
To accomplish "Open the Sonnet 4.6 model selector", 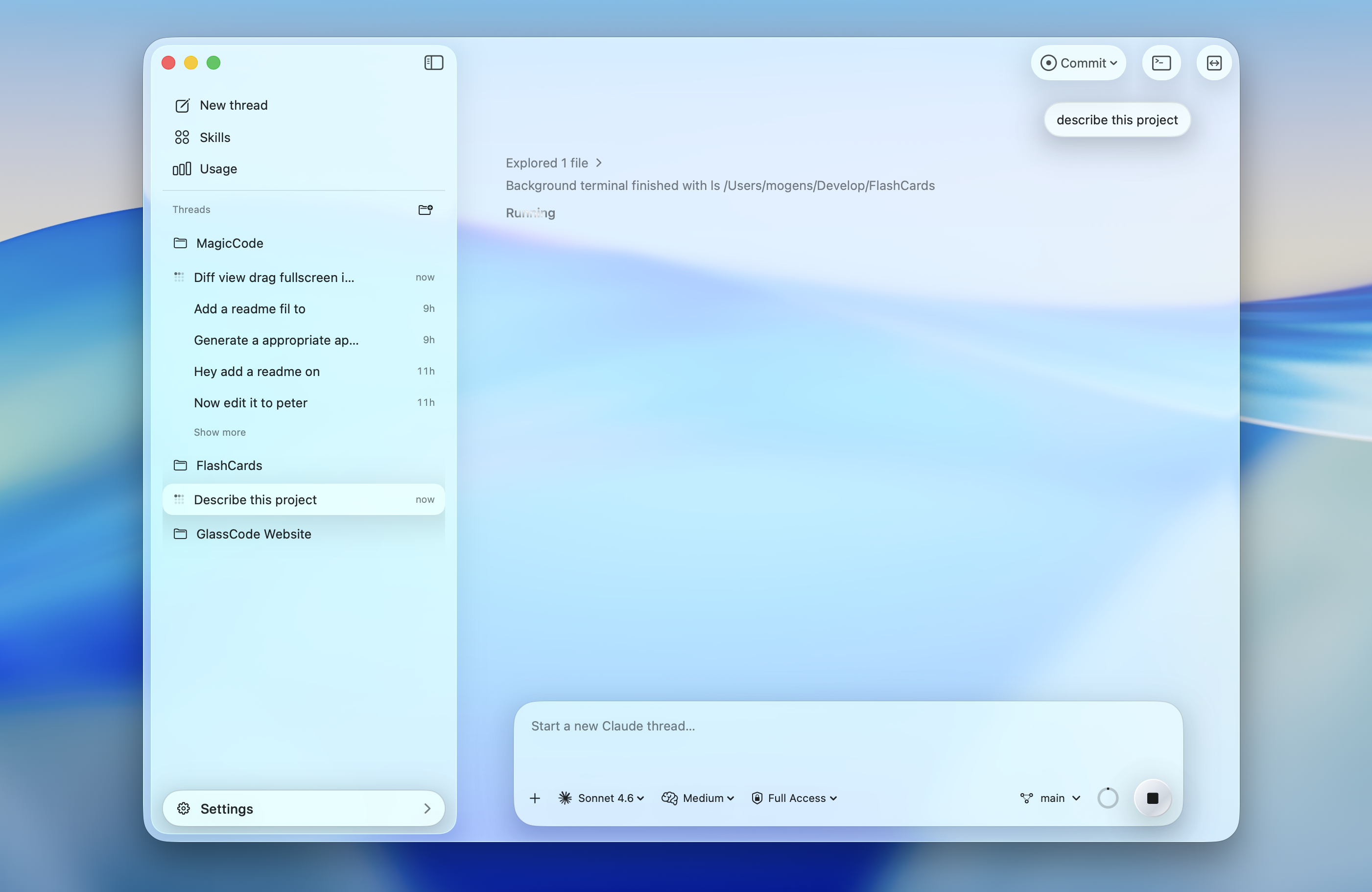I will [601, 798].
